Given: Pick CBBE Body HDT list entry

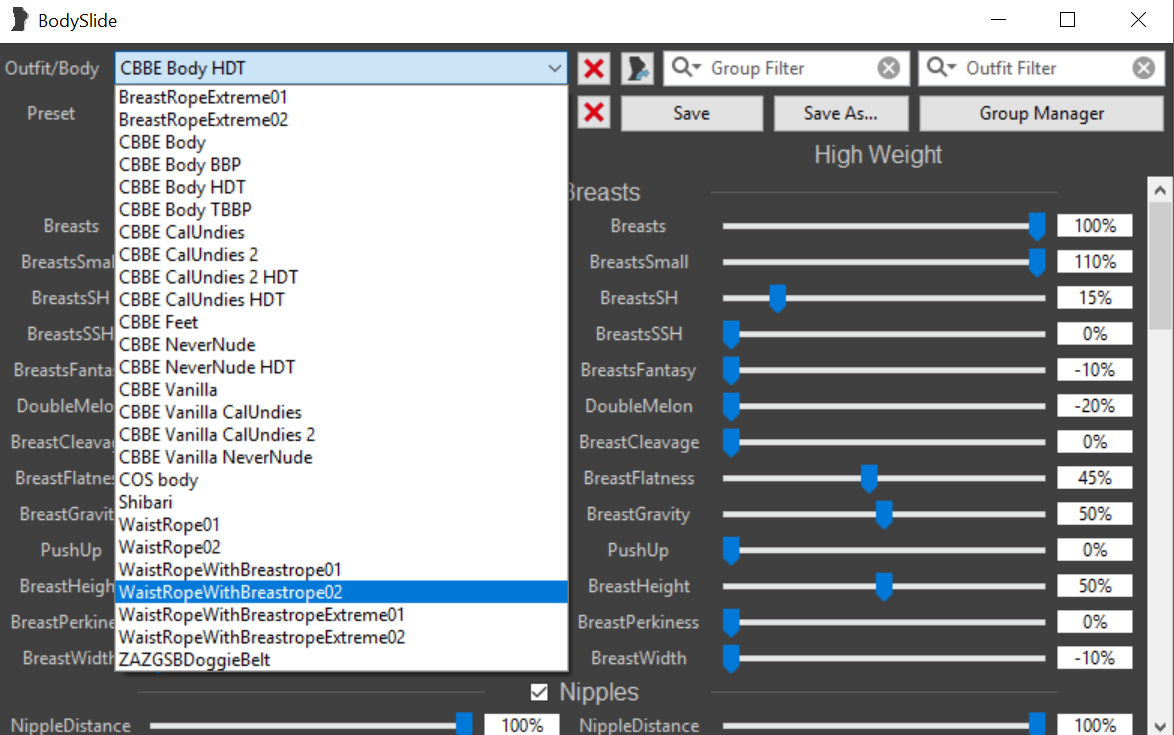Looking at the screenshot, I should 341,187.
